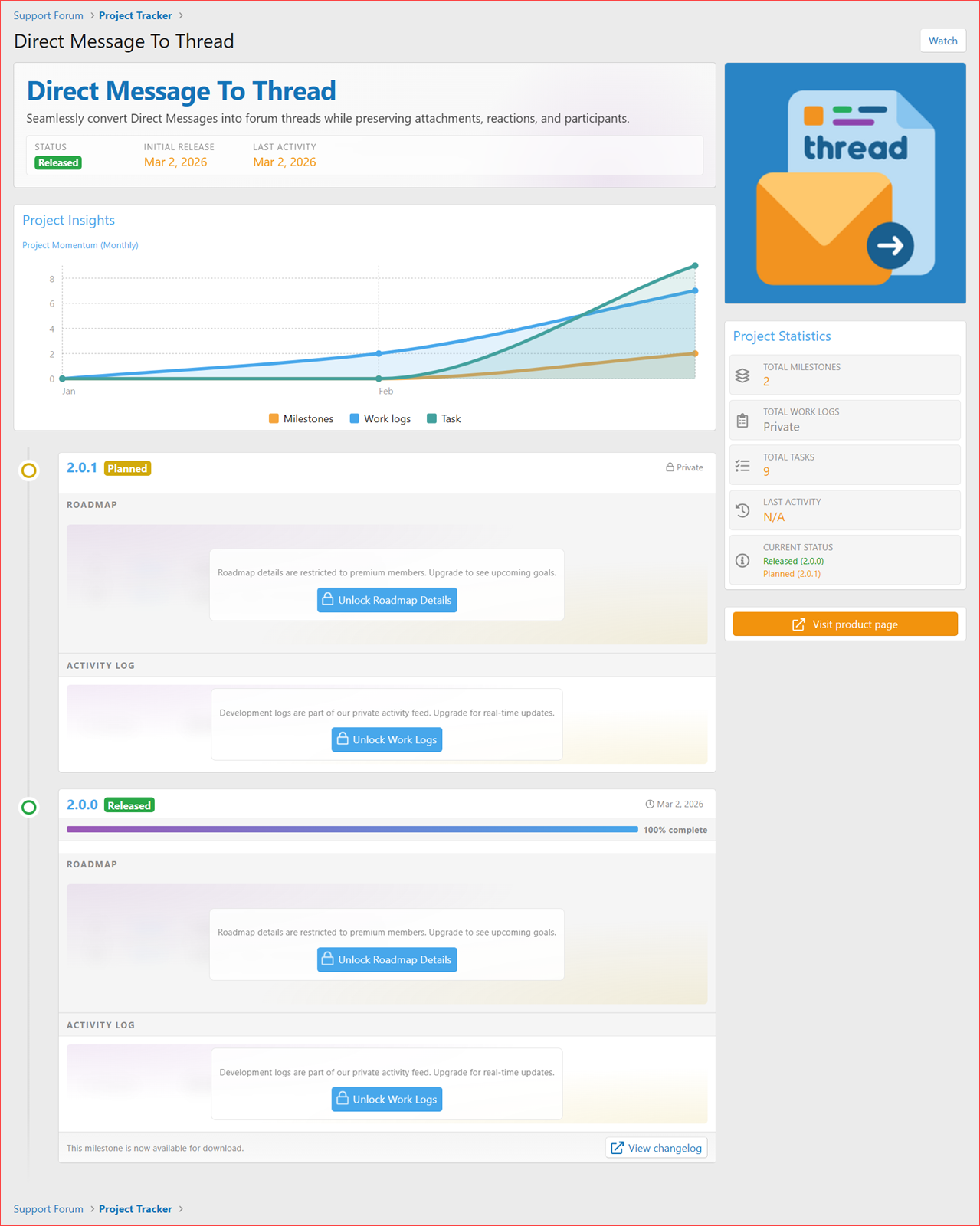Click the Planned badge next to 2.0.1
Screen dimensions: 980x1226
click(127, 468)
